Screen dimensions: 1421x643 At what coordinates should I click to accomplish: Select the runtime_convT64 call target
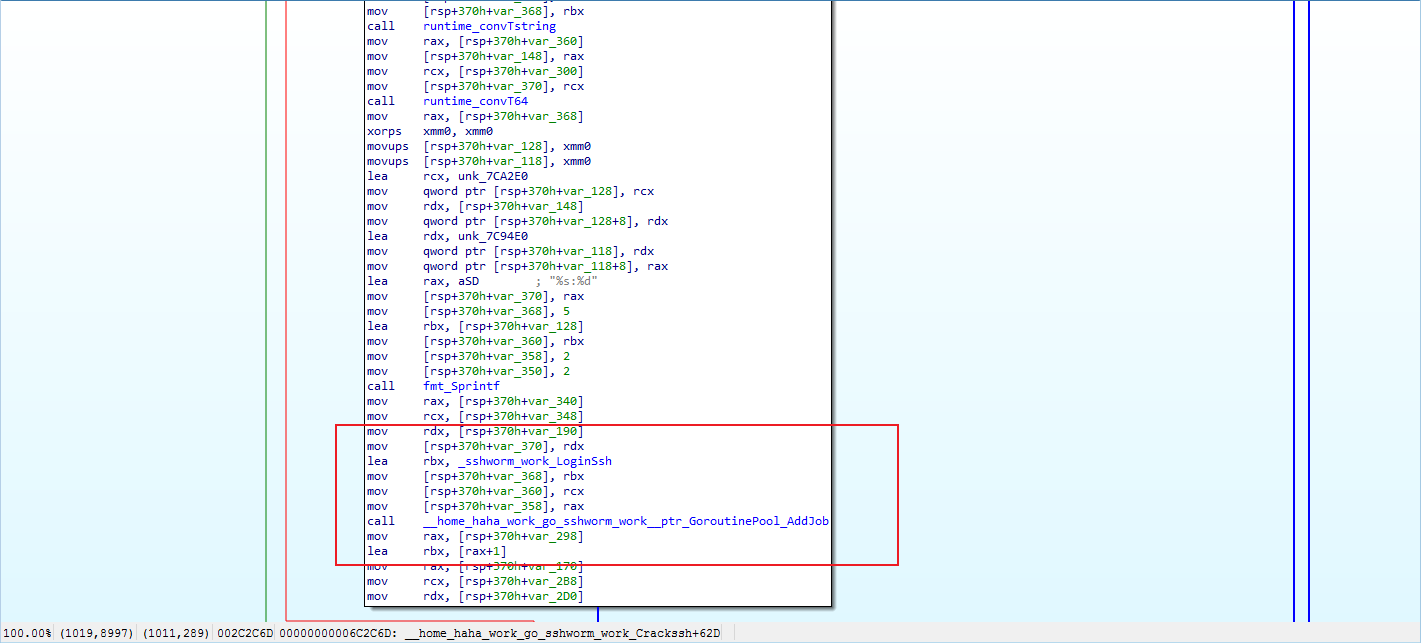[x=475, y=101]
